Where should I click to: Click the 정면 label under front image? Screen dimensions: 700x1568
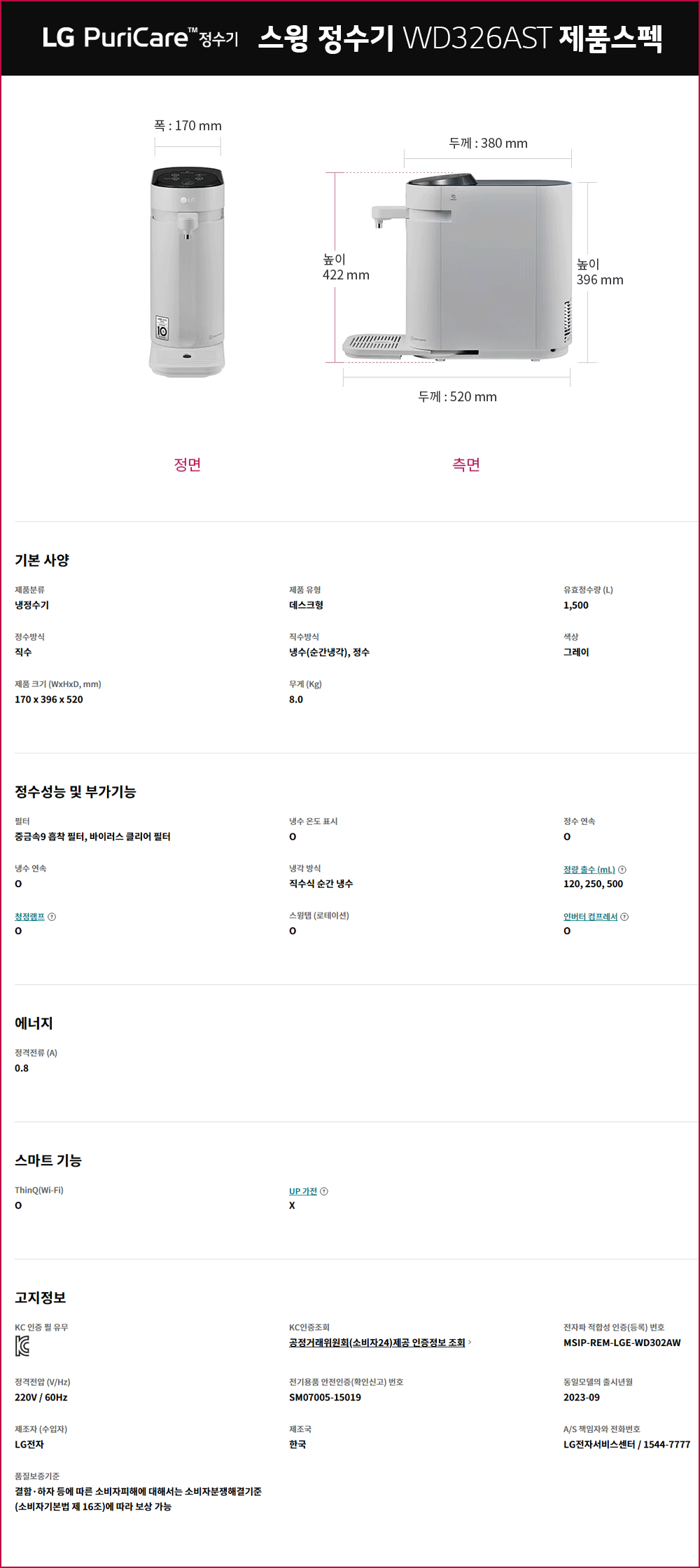click(188, 464)
